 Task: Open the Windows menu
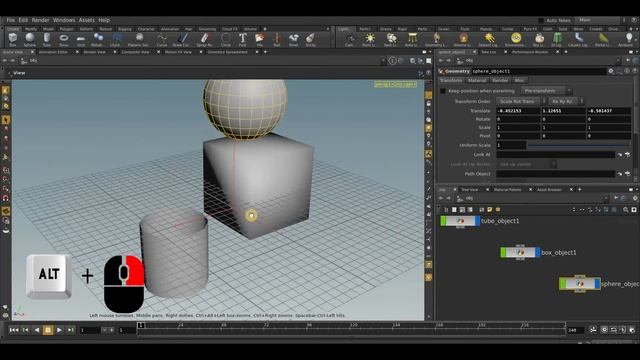[x=64, y=20]
